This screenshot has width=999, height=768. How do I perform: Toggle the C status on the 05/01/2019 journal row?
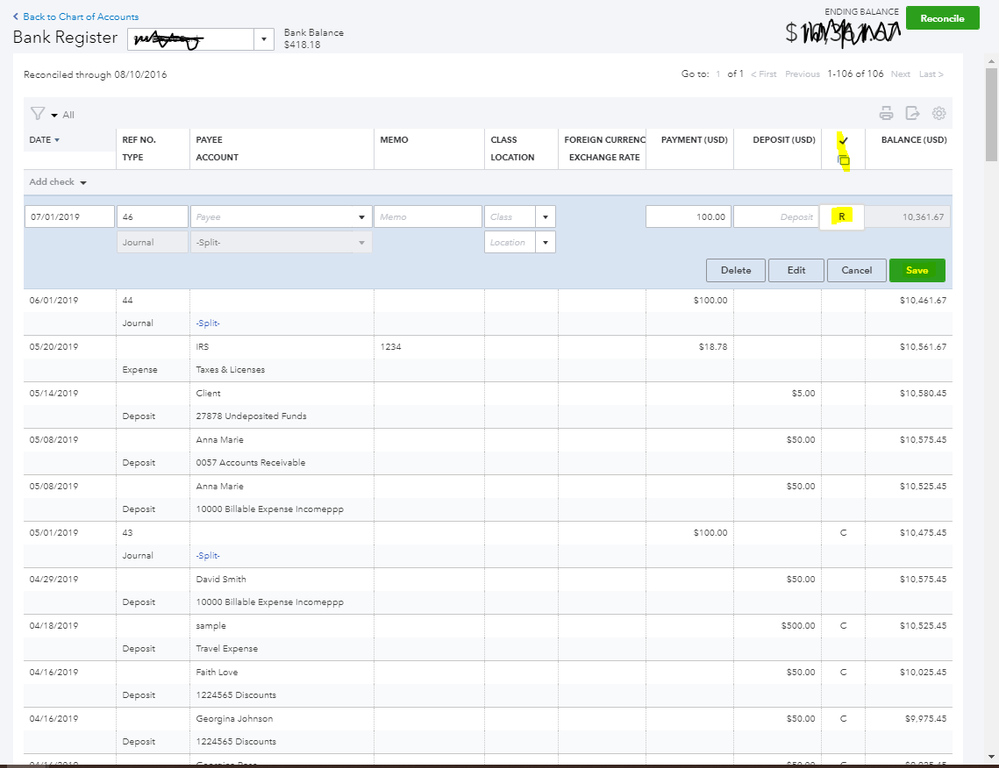tap(843, 533)
